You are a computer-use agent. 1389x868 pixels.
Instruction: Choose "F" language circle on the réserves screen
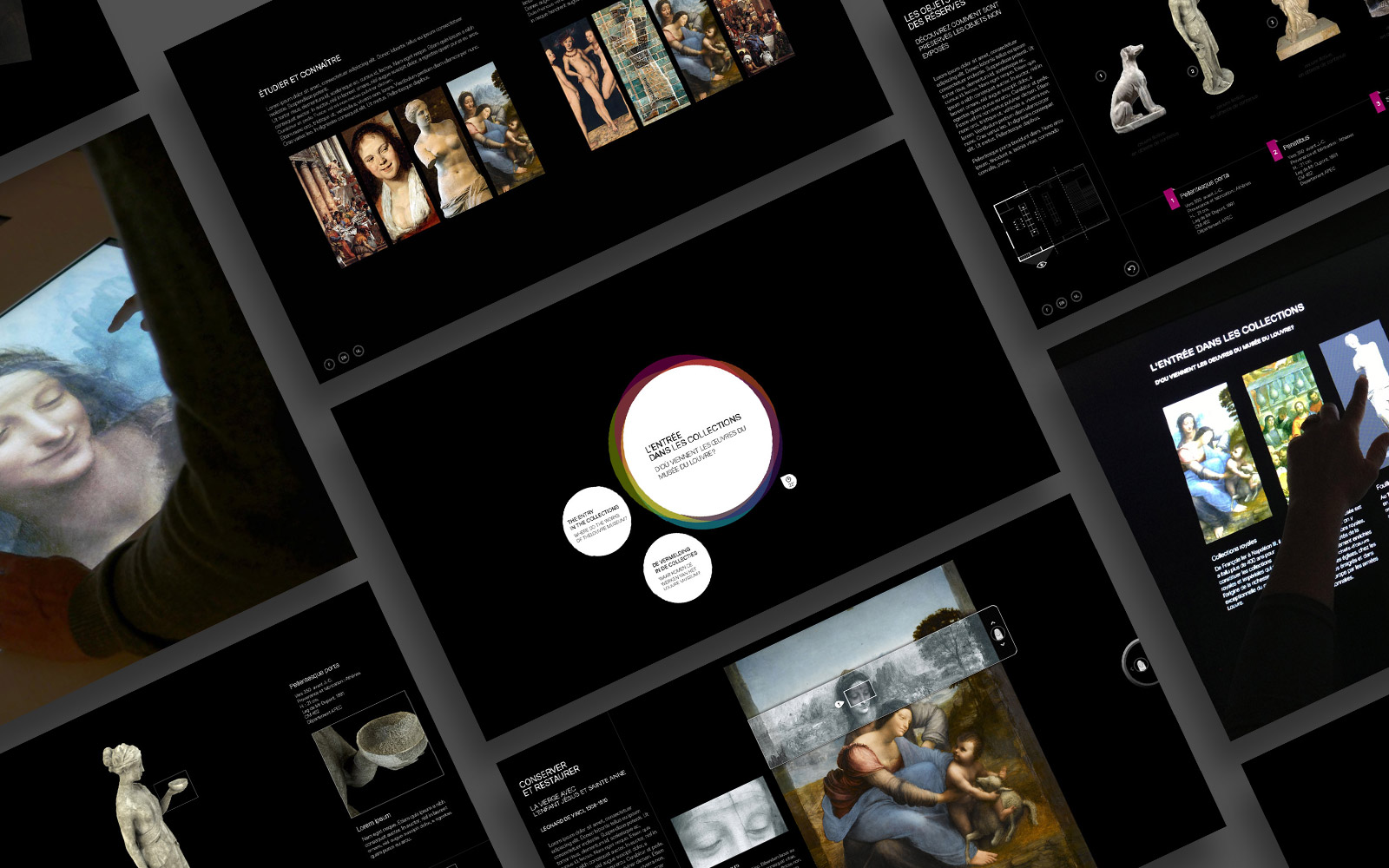1047,310
